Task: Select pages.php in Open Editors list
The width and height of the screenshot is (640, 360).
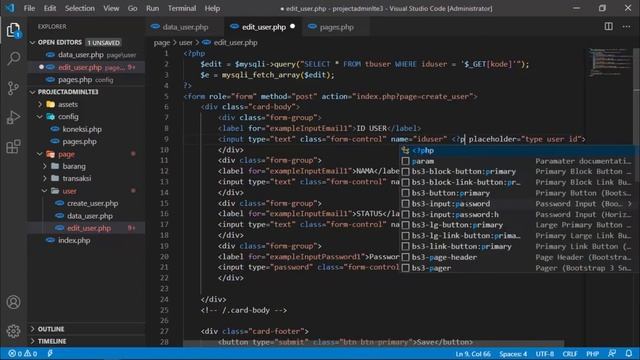Action: click(x=75, y=80)
